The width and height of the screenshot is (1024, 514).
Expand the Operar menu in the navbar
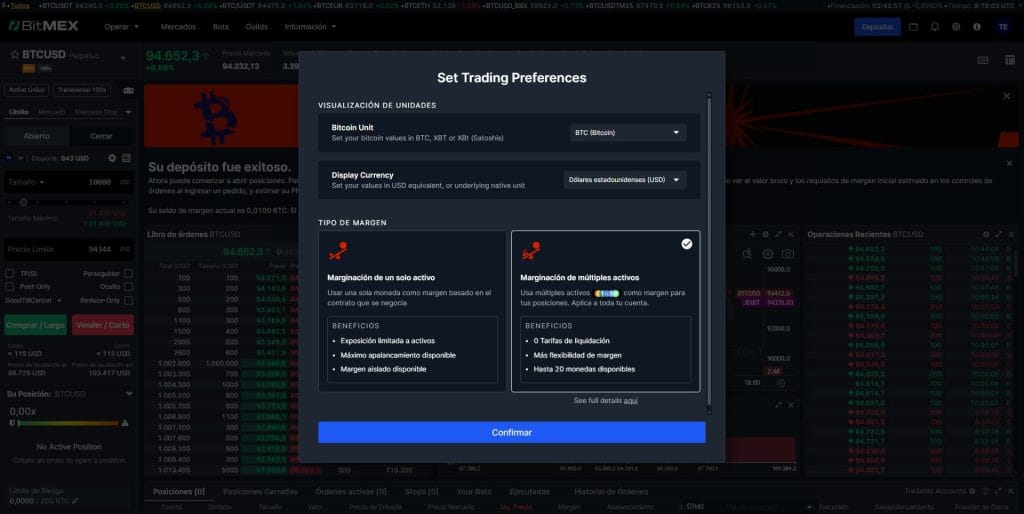[122, 27]
